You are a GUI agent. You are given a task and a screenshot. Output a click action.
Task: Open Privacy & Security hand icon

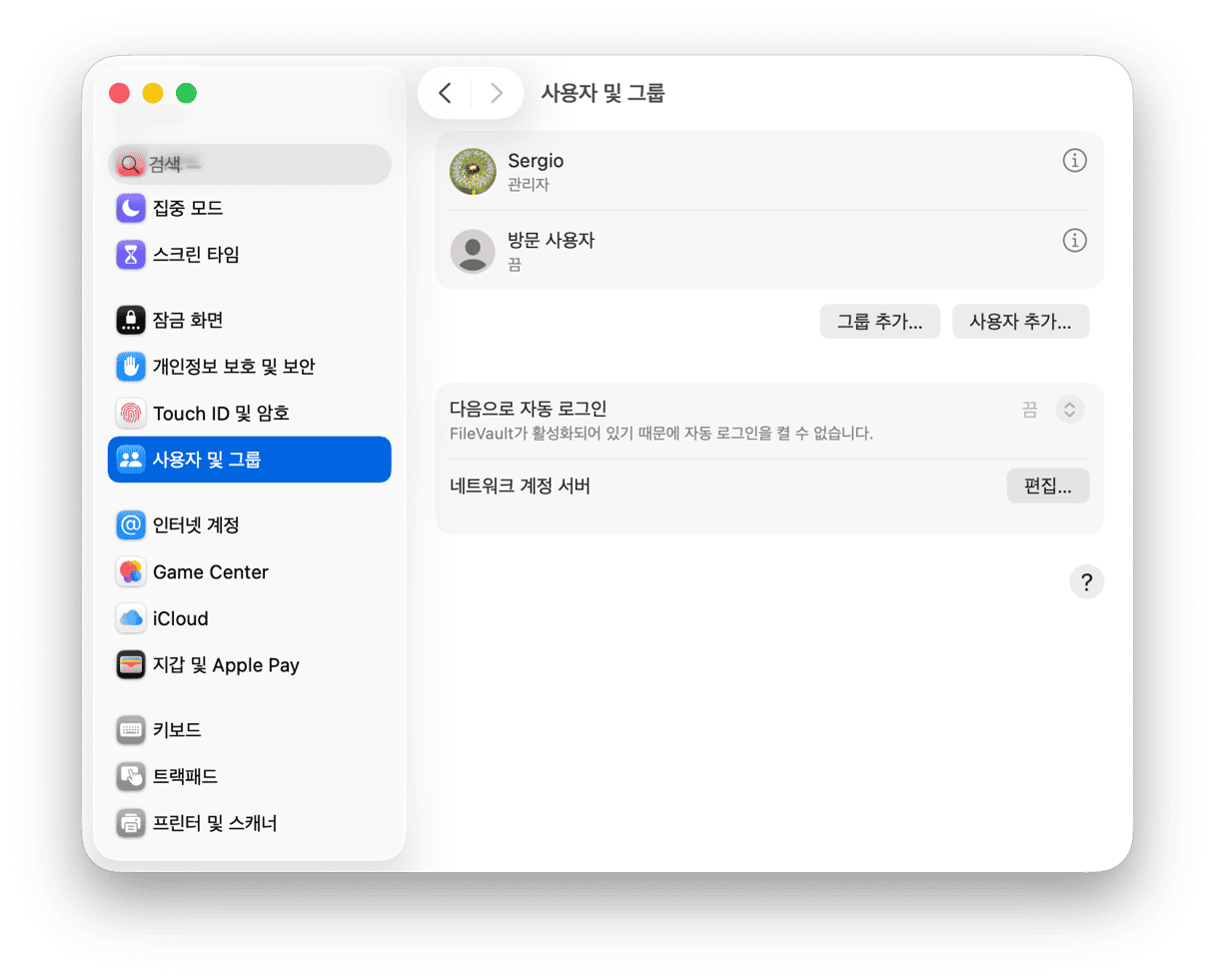131,367
